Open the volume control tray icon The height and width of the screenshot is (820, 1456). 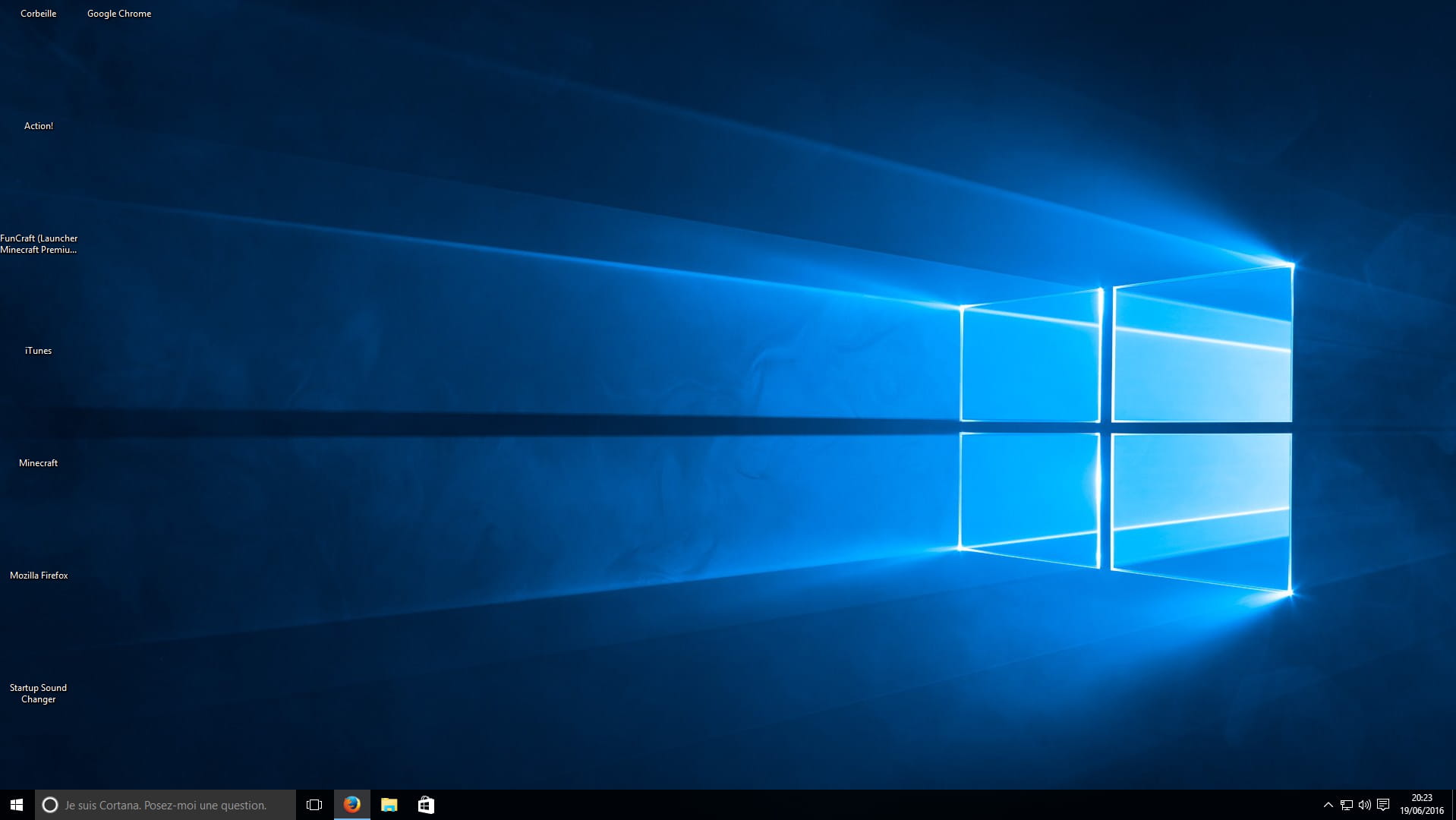(x=1364, y=805)
